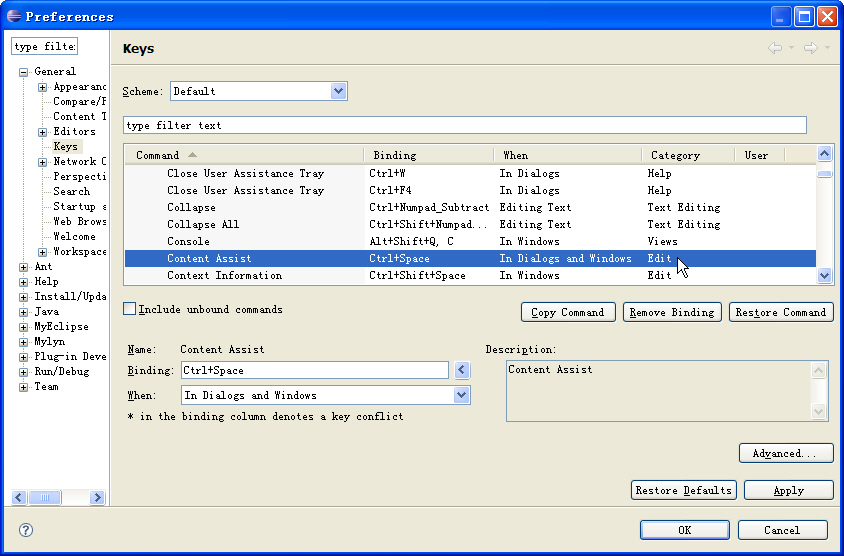
Task: Click the command table vertical scrollbar thumb
Action: (x=825, y=174)
